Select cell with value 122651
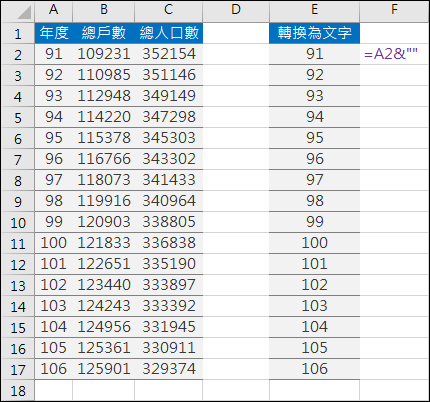The image size is (430, 402). coord(104,264)
